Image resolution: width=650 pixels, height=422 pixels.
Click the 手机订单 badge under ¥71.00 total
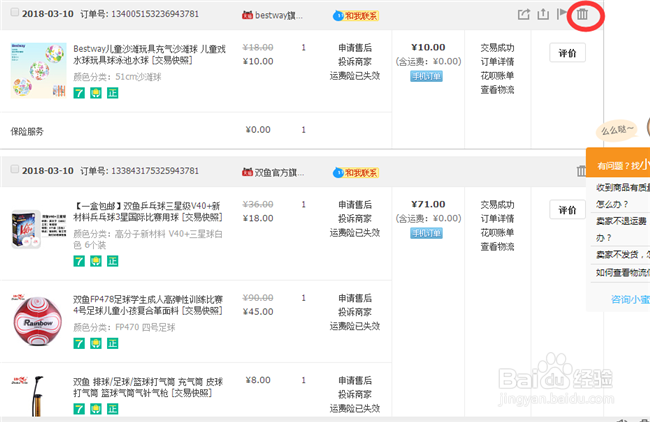coord(427,233)
